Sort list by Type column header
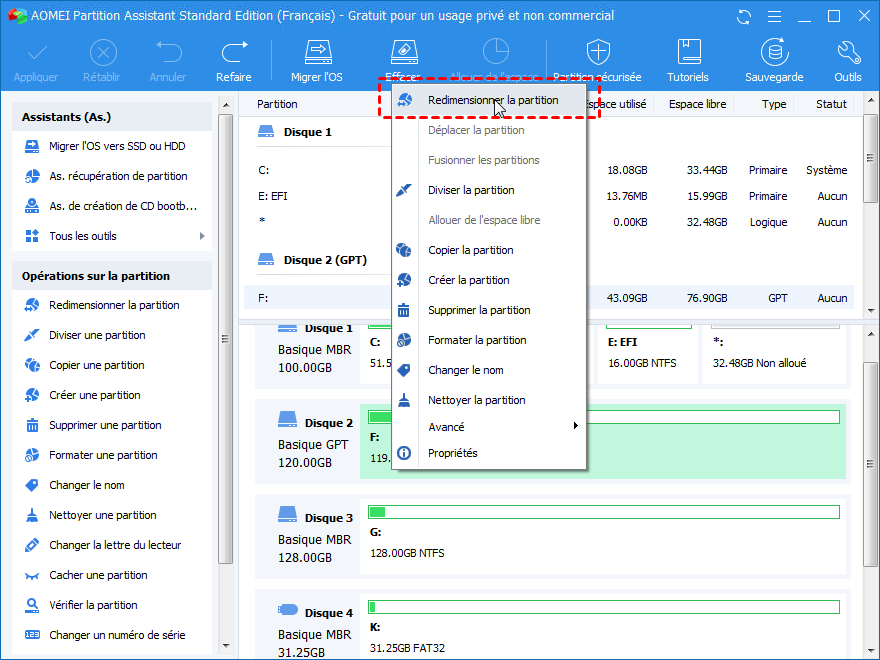 pyautogui.click(x=773, y=104)
